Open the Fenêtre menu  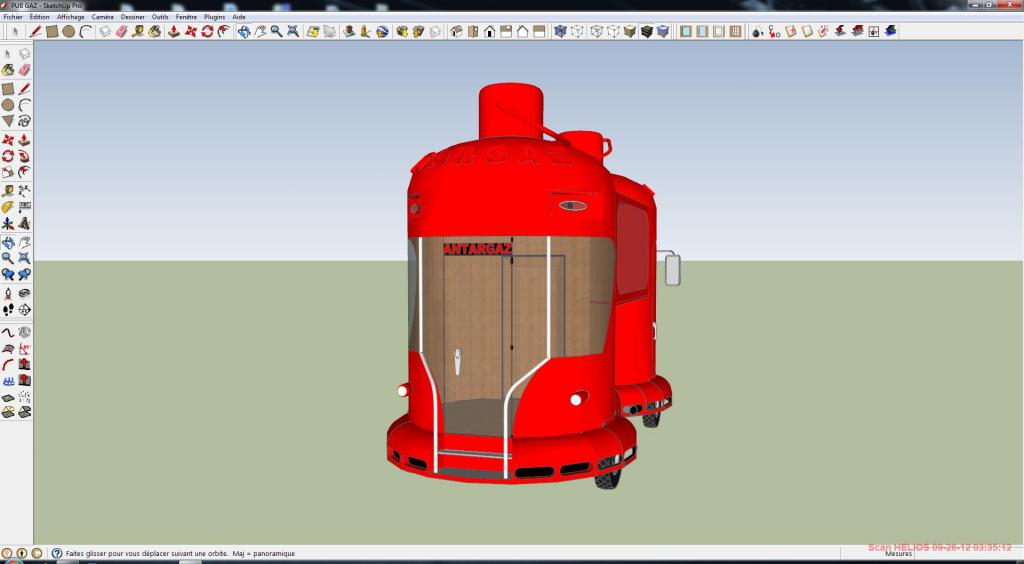[x=186, y=17]
